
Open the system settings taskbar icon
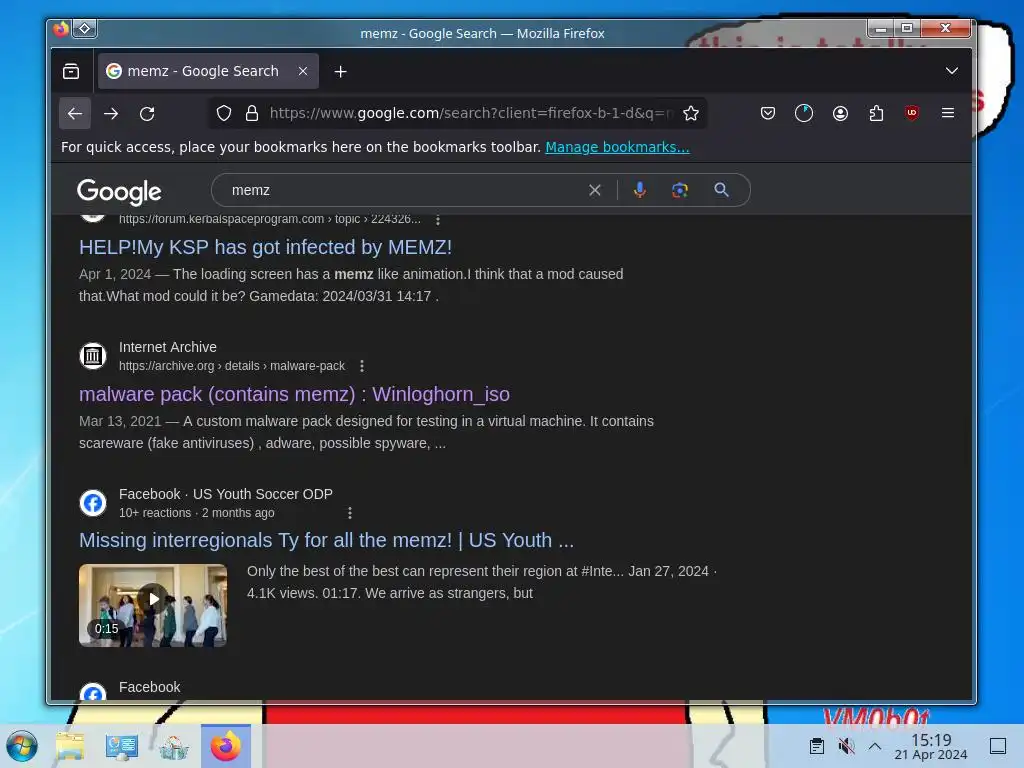tap(121, 746)
